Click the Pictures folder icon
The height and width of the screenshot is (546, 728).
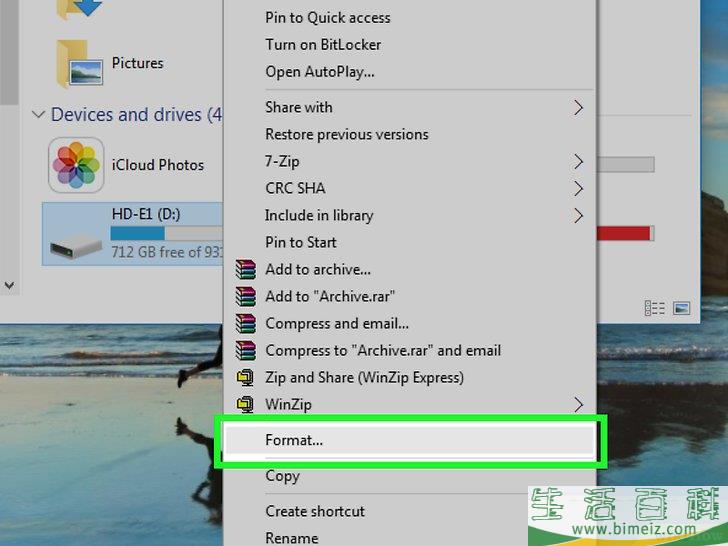79,63
